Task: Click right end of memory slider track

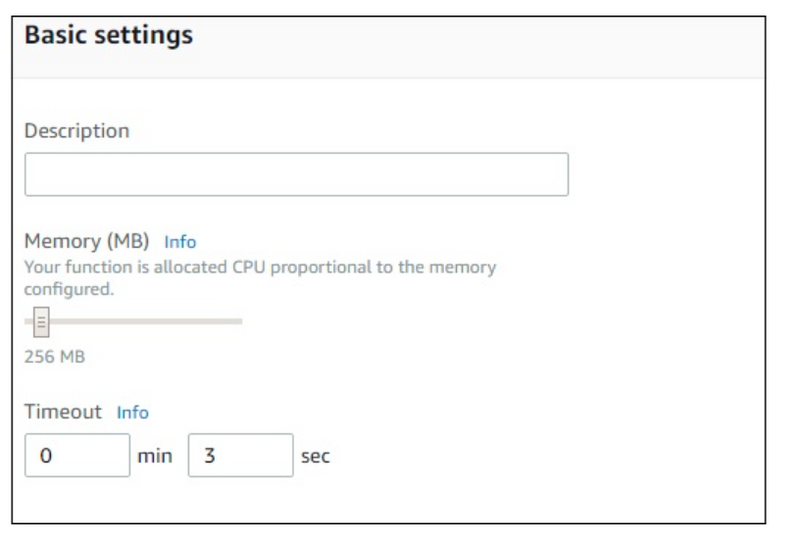Action: (238, 321)
